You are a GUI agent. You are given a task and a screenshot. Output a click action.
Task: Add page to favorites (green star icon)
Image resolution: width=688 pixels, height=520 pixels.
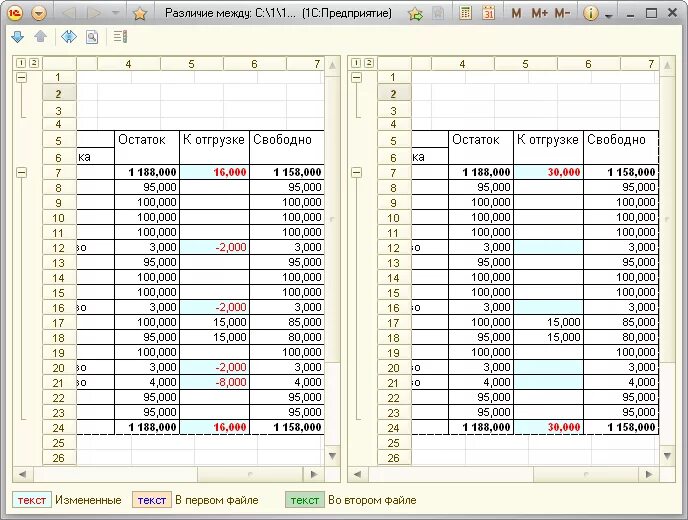click(x=415, y=14)
